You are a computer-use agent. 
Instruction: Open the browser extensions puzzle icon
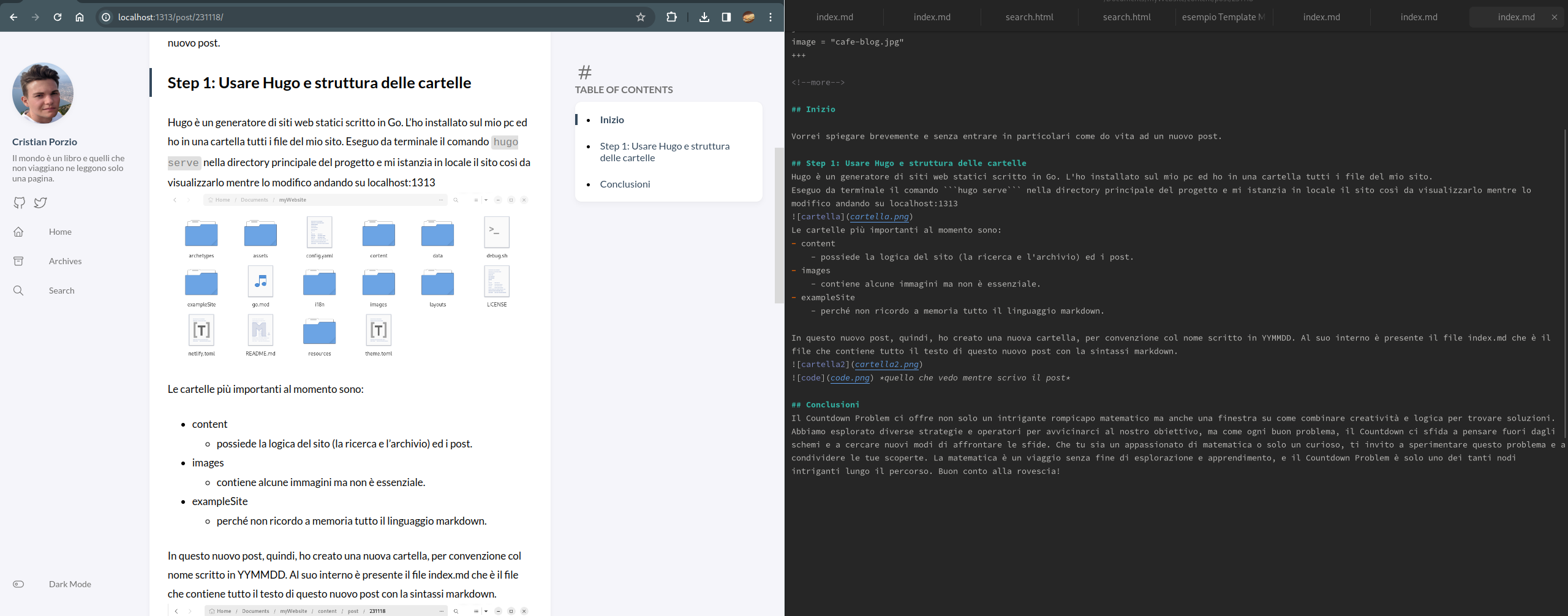pyautogui.click(x=672, y=17)
